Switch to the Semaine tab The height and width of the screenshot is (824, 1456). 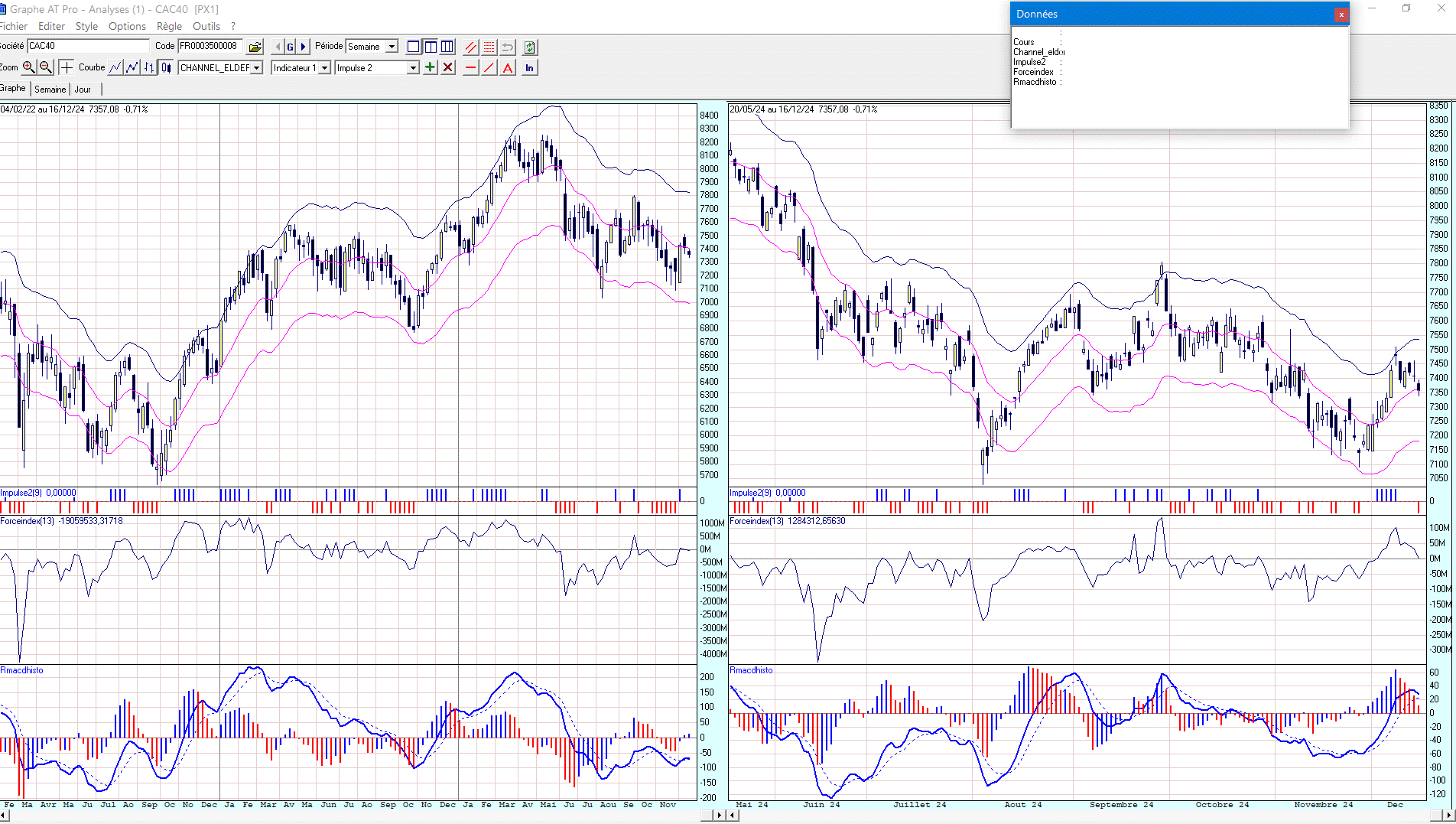pyautogui.click(x=50, y=90)
